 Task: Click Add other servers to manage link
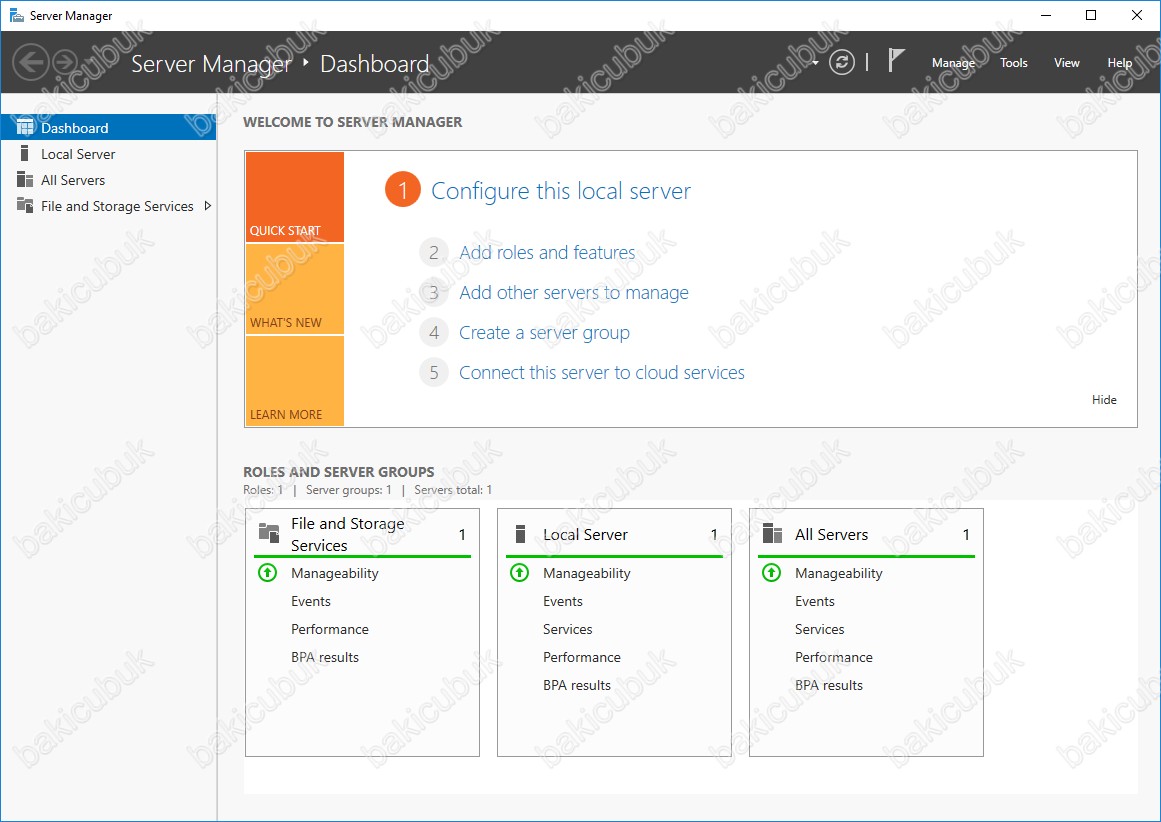coord(574,293)
